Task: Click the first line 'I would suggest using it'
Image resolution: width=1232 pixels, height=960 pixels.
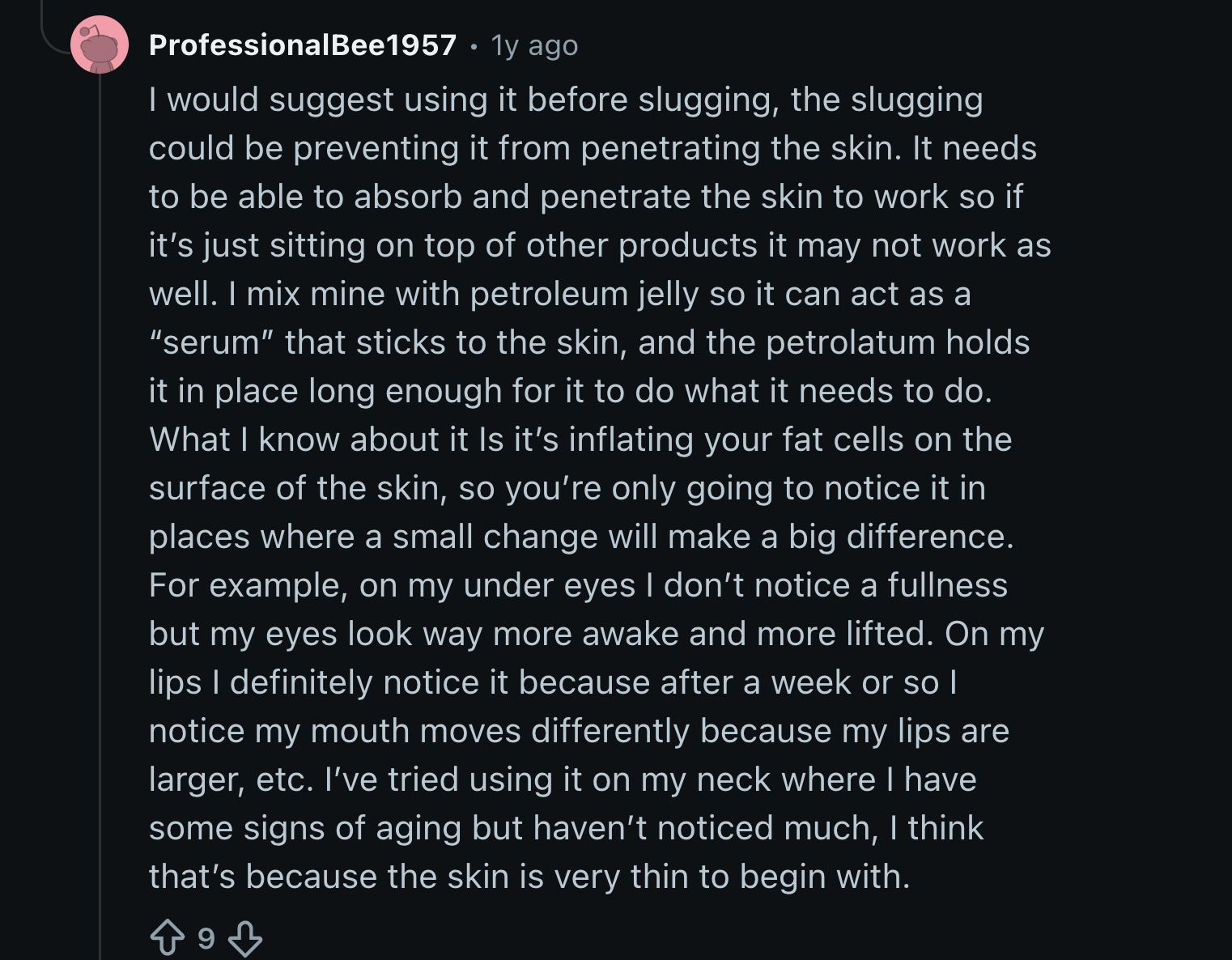Action: [x=332, y=100]
